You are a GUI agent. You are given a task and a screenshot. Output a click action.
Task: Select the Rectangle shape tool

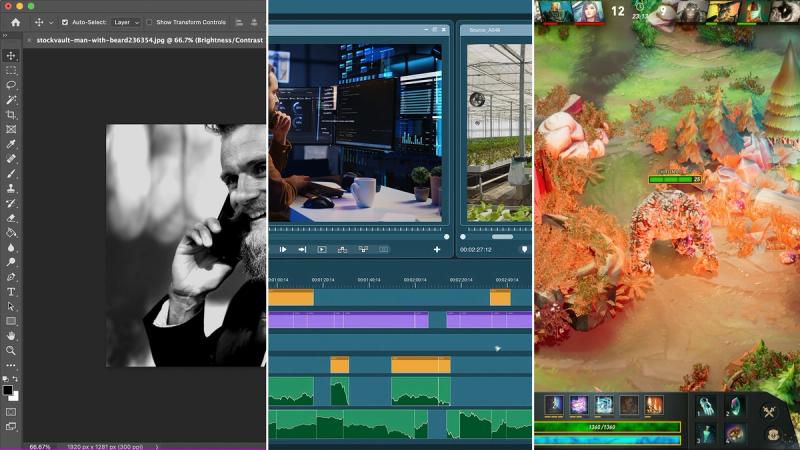(11, 321)
